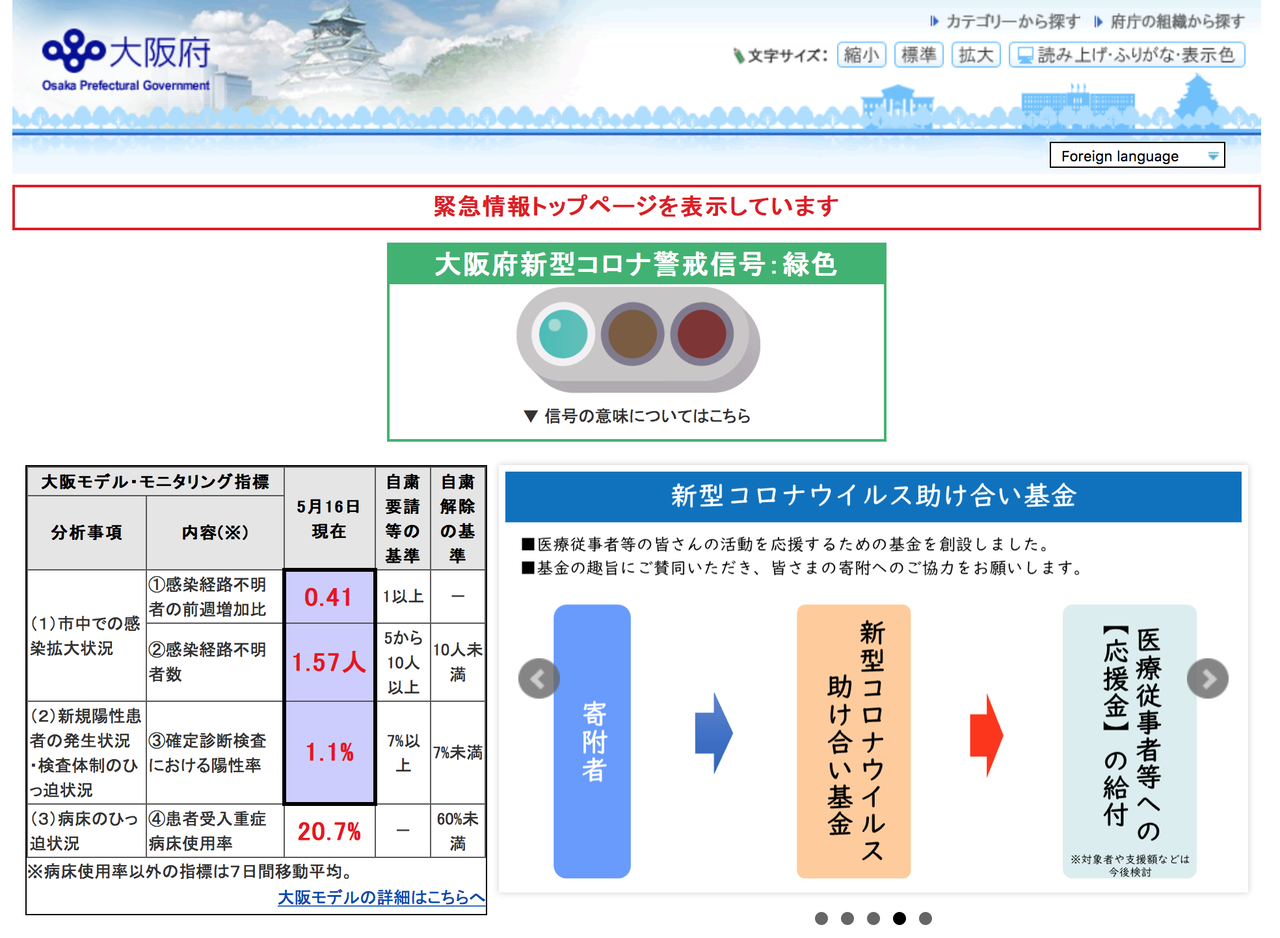Set text size to 標準
1280x938 pixels.
(918, 55)
